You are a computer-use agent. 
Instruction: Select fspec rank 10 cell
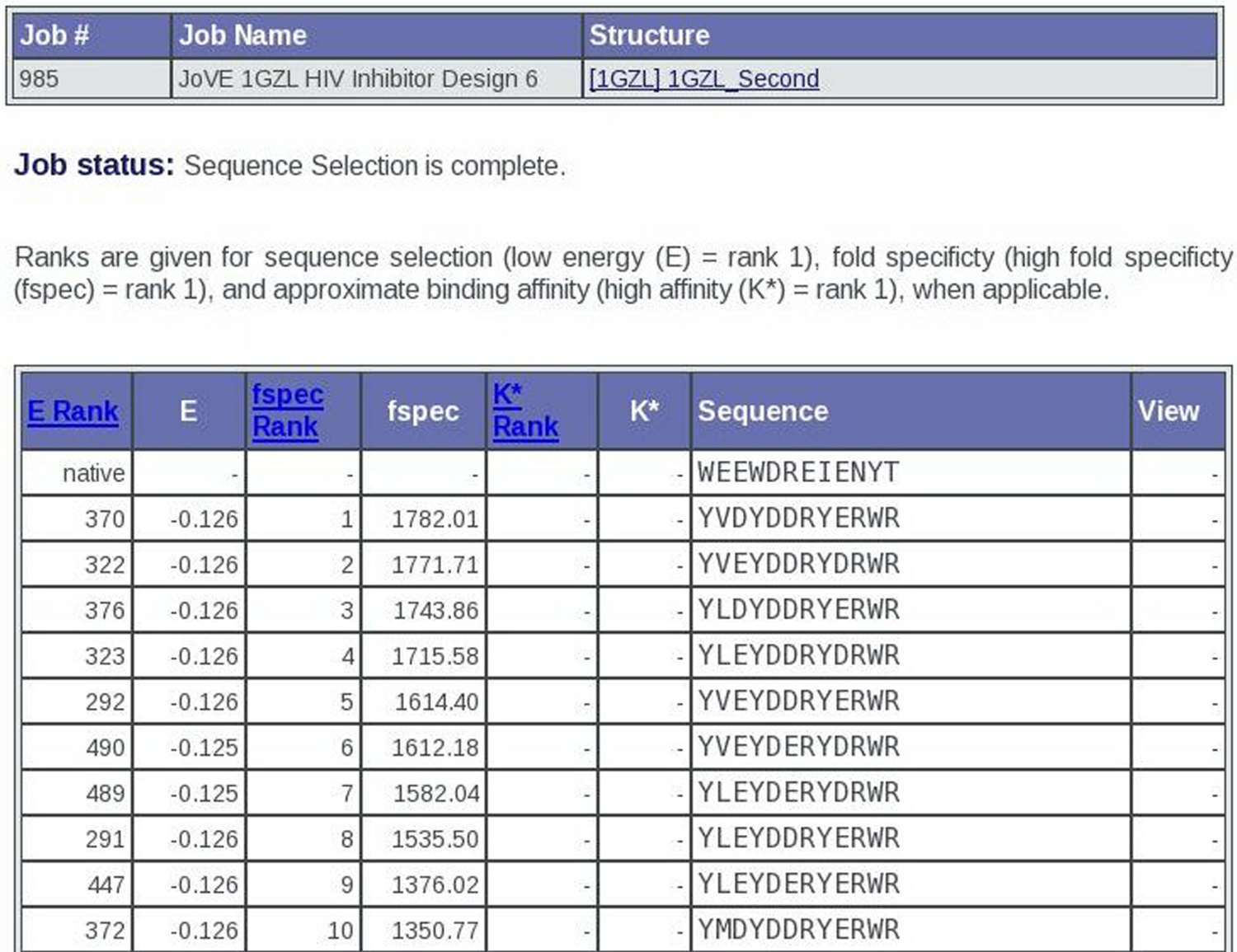(x=303, y=931)
